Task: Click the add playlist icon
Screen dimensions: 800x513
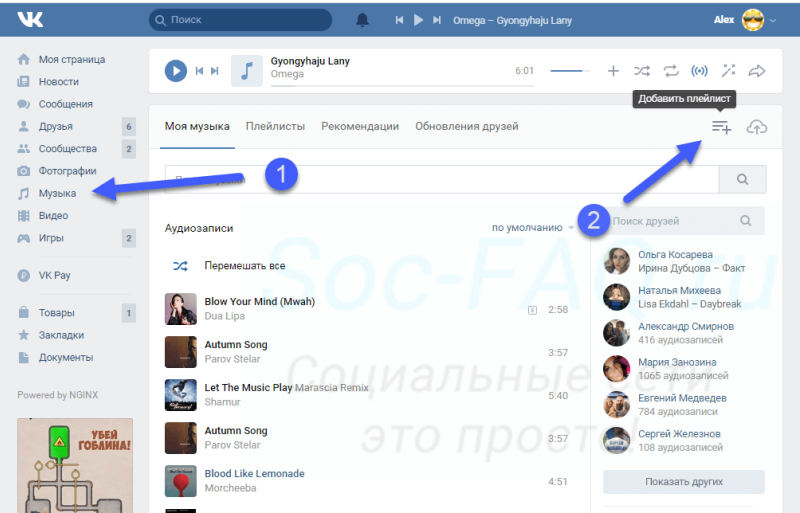Action: (721, 127)
